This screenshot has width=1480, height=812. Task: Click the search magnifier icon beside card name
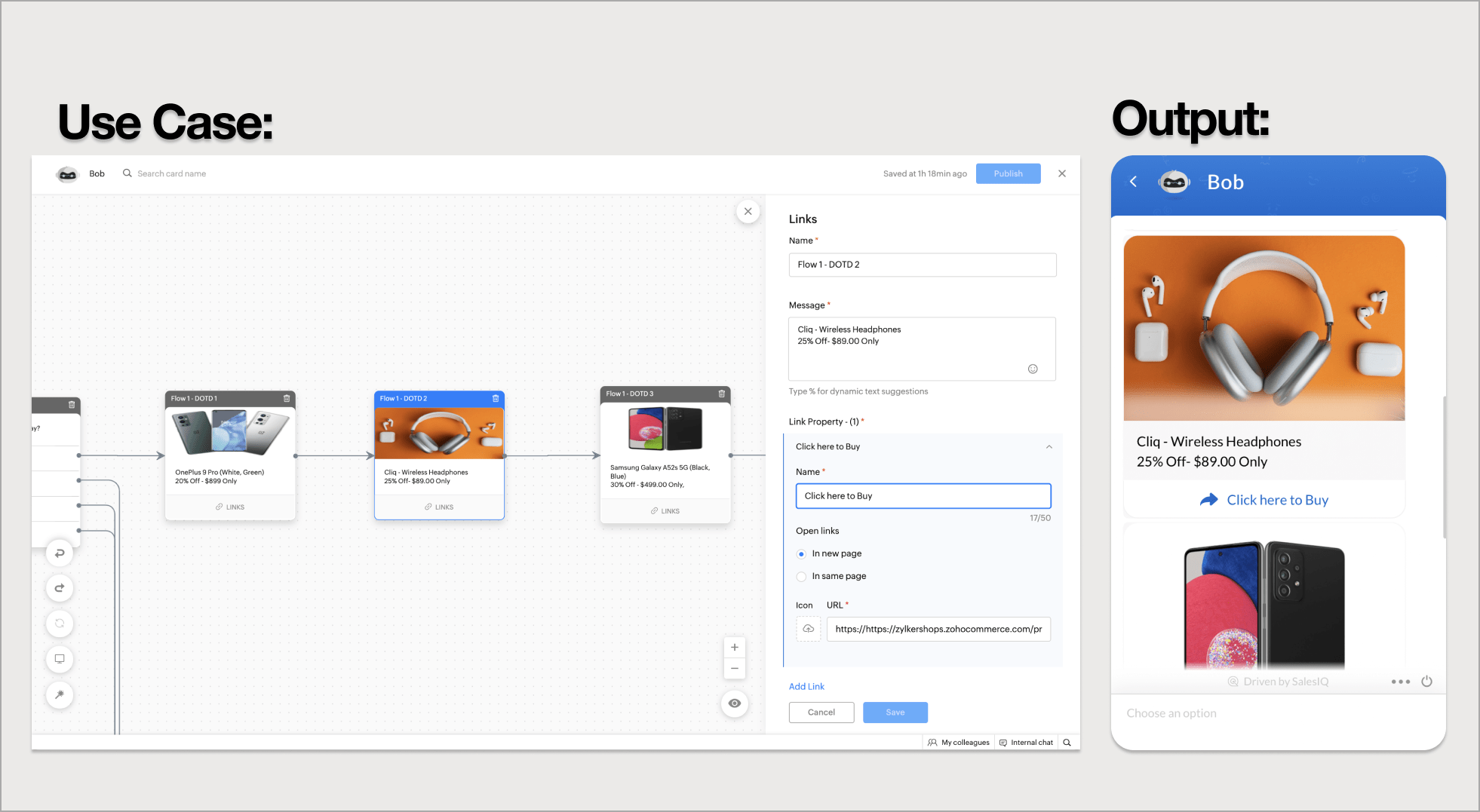coord(127,173)
